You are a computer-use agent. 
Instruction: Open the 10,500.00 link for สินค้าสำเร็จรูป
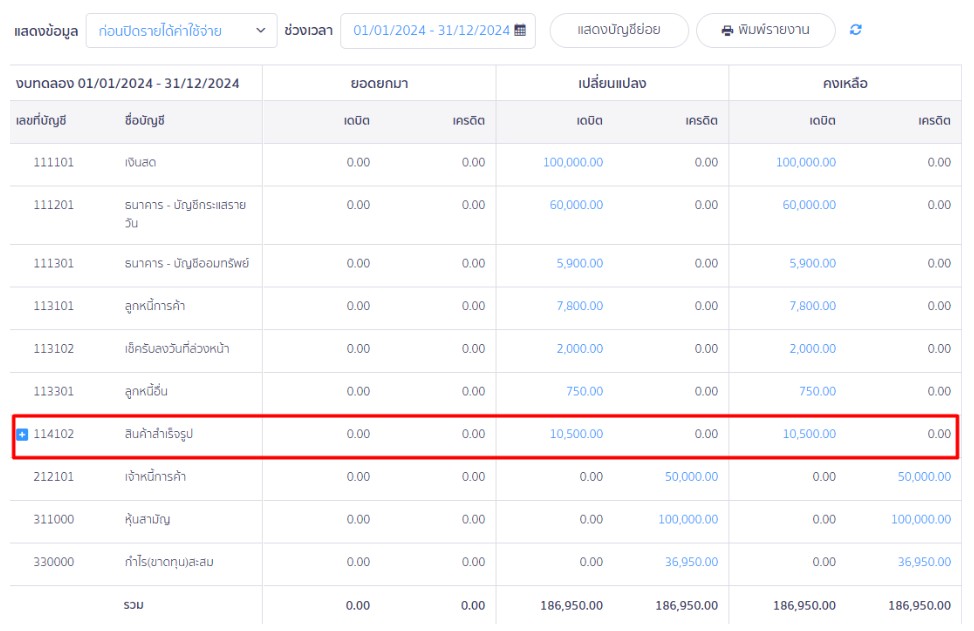coord(577,434)
